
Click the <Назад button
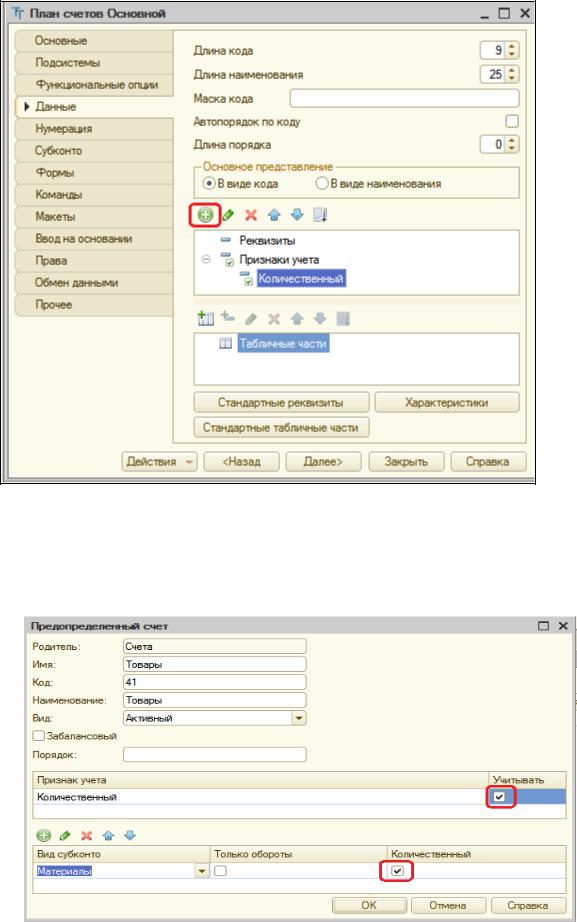[241, 462]
